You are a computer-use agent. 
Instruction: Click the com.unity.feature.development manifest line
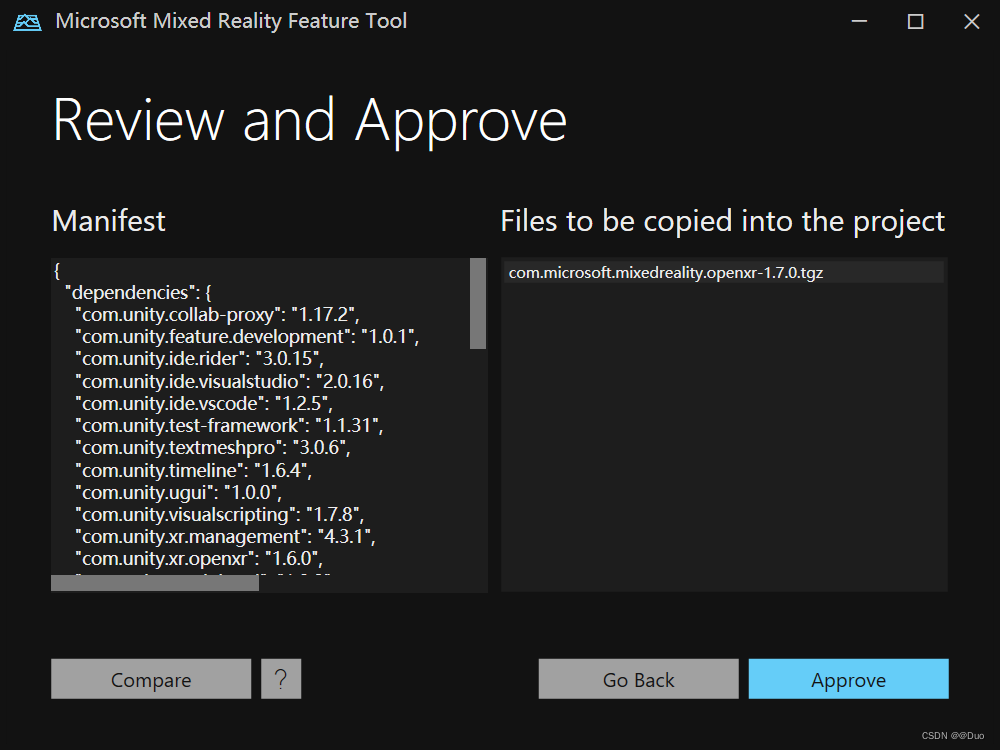pos(247,337)
